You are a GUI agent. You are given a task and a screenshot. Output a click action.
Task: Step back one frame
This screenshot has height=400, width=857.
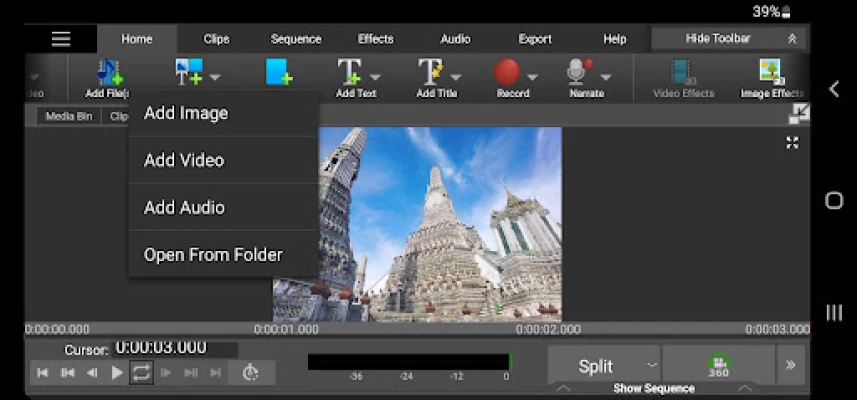92,373
